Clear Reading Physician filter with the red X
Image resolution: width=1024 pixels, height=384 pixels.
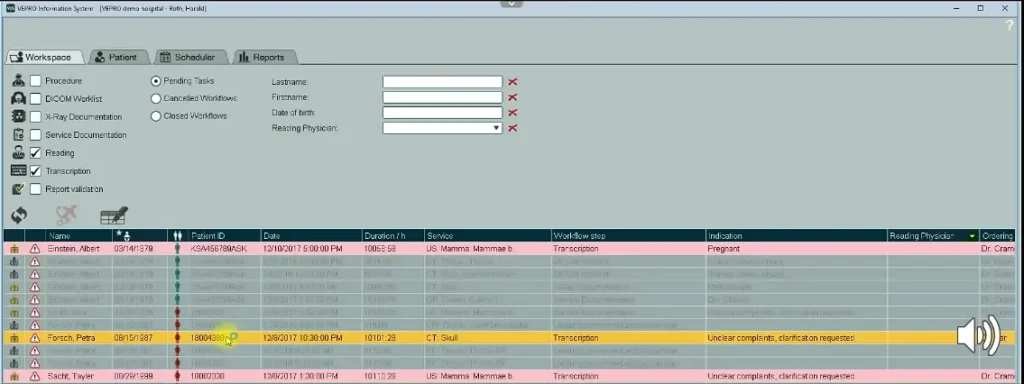click(x=513, y=129)
